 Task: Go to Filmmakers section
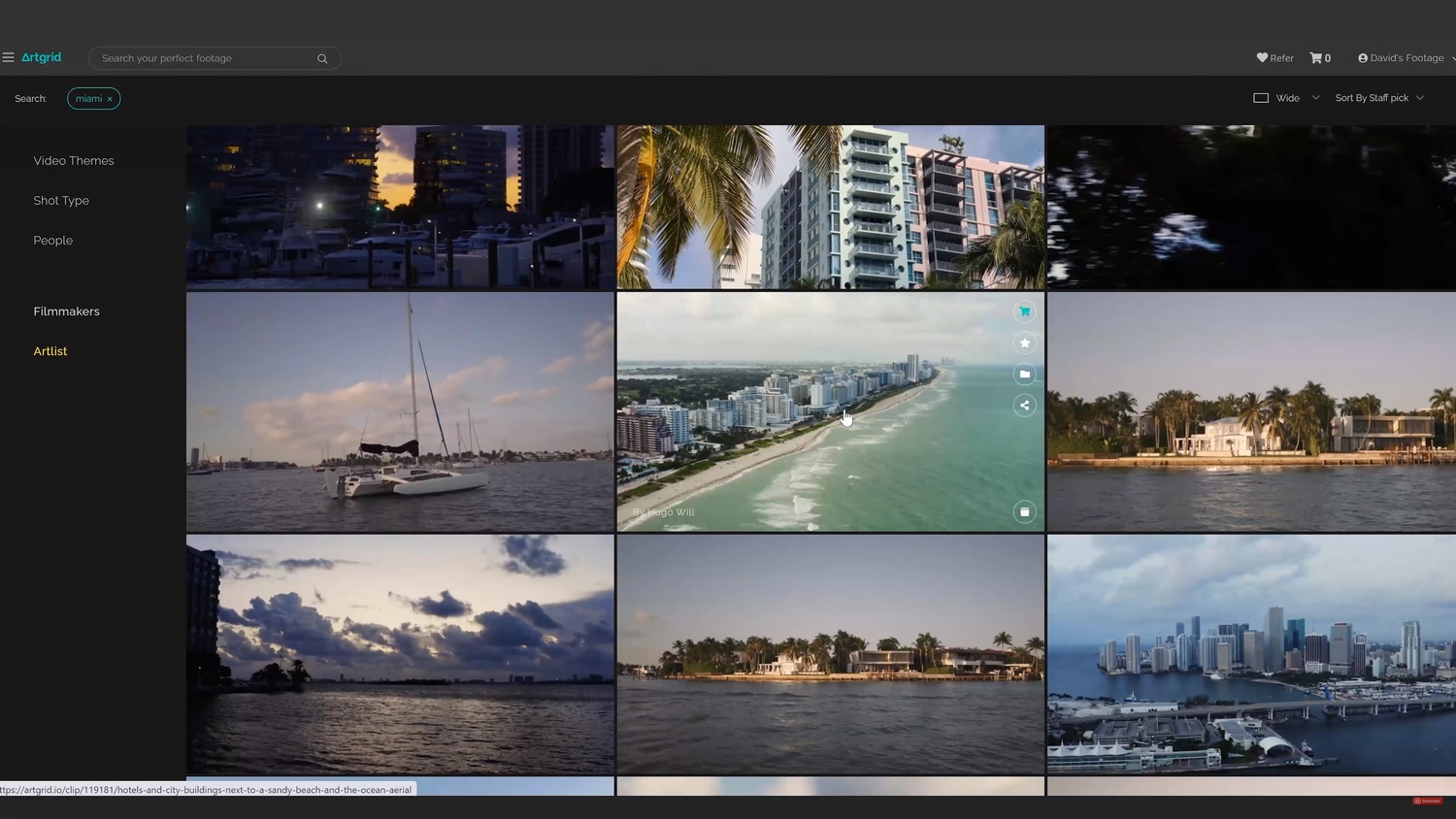coord(66,311)
